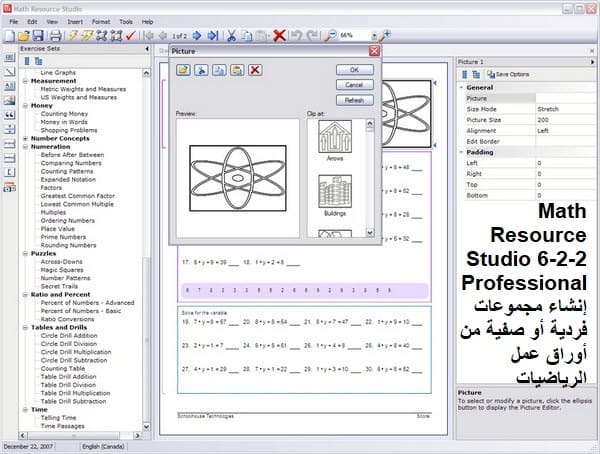
Task: Jump to last page arrow icon
Action: pos(212,36)
